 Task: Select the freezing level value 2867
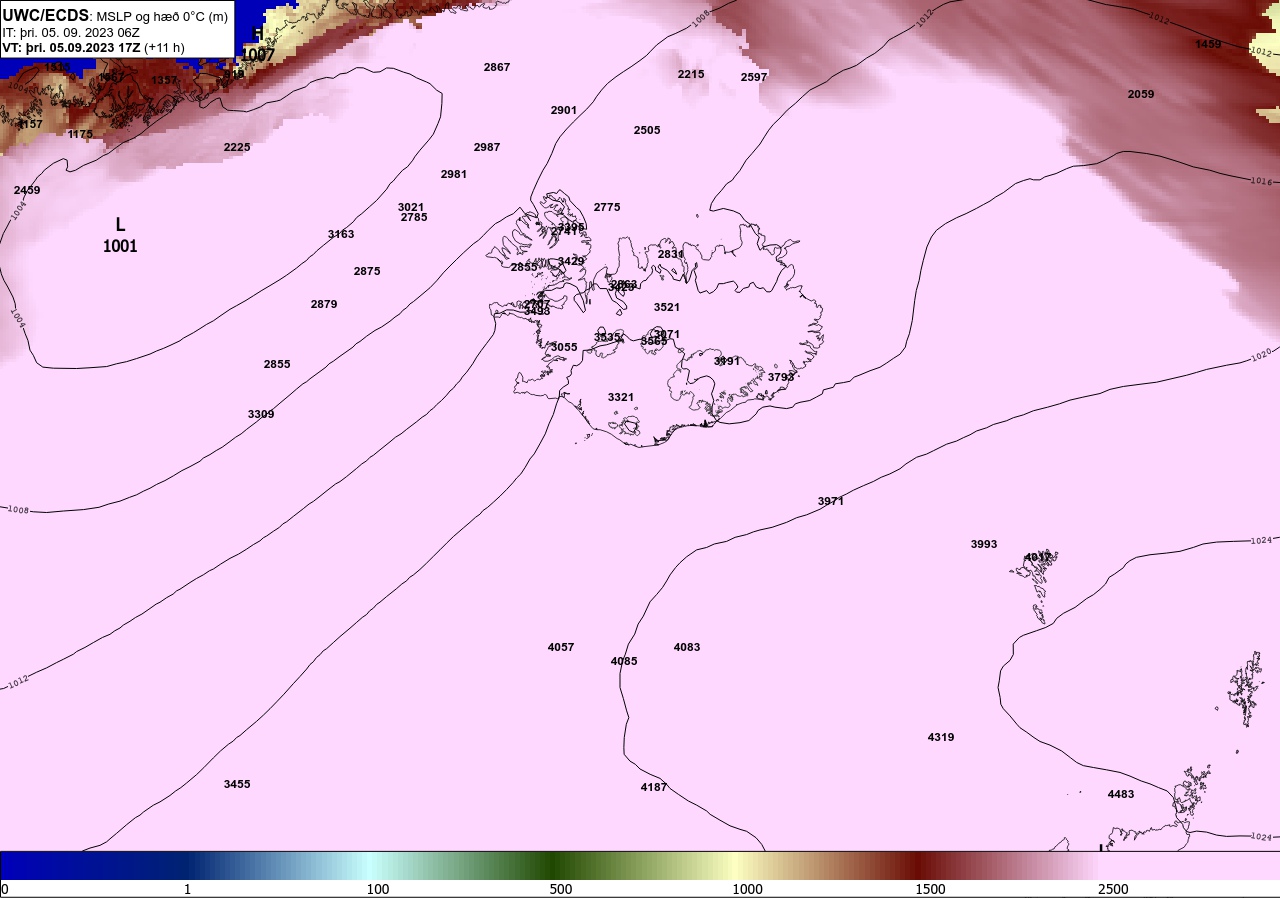(x=497, y=67)
